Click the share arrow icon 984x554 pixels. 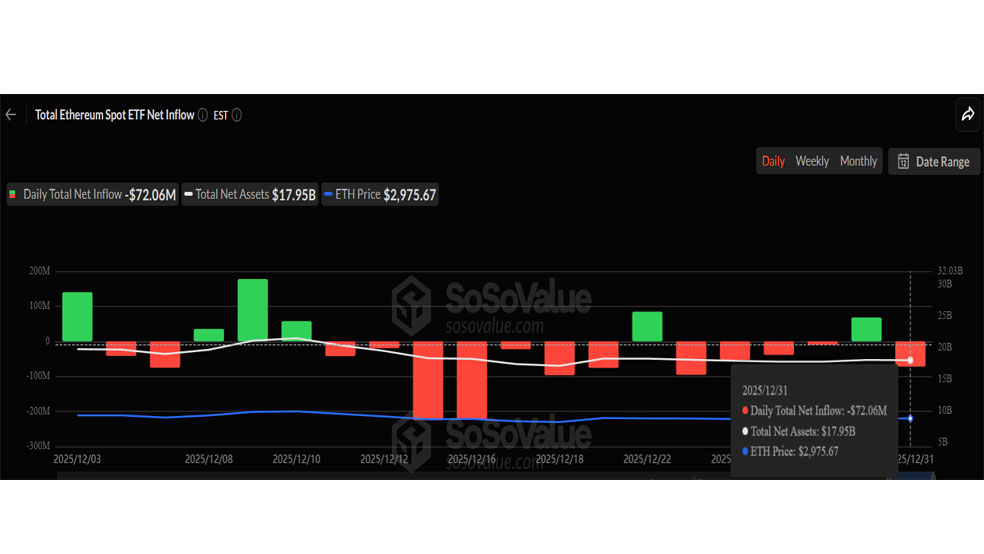pos(967,115)
